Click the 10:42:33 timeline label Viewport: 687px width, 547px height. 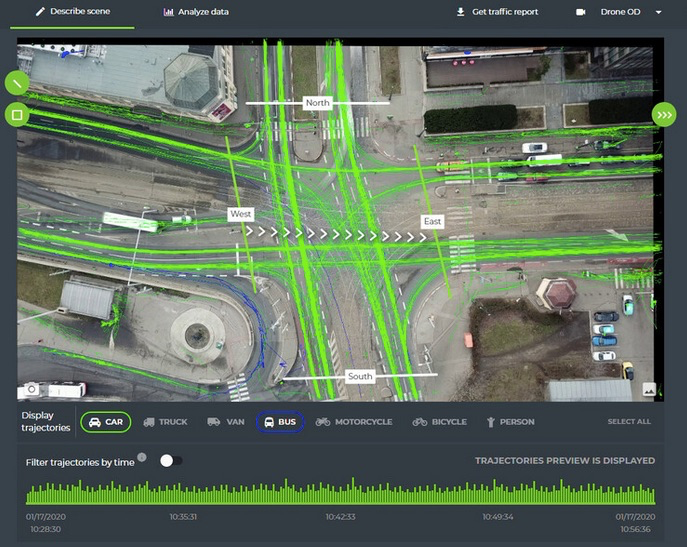pos(340,517)
